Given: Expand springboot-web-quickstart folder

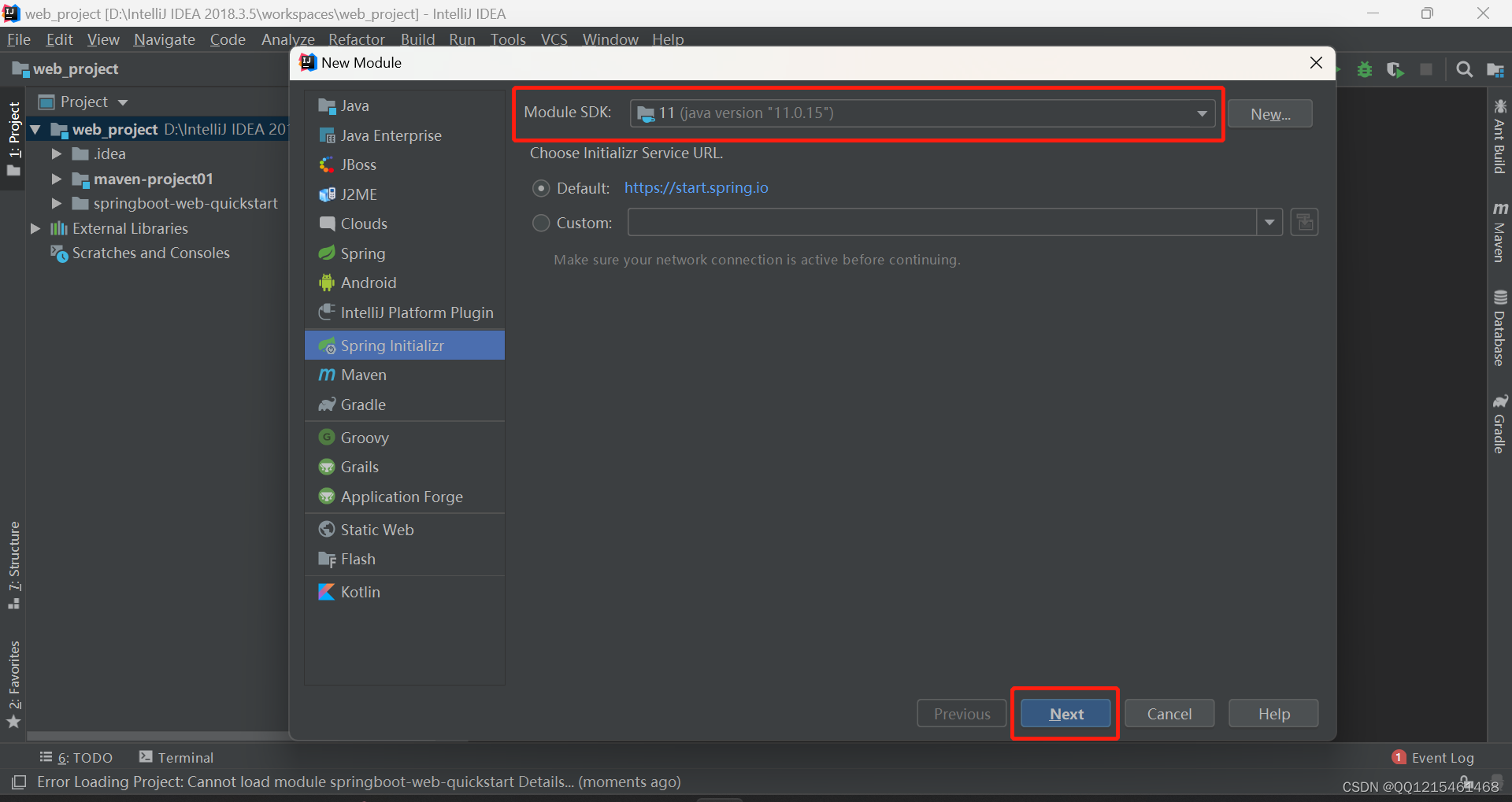Looking at the screenshot, I should (x=57, y=204).
